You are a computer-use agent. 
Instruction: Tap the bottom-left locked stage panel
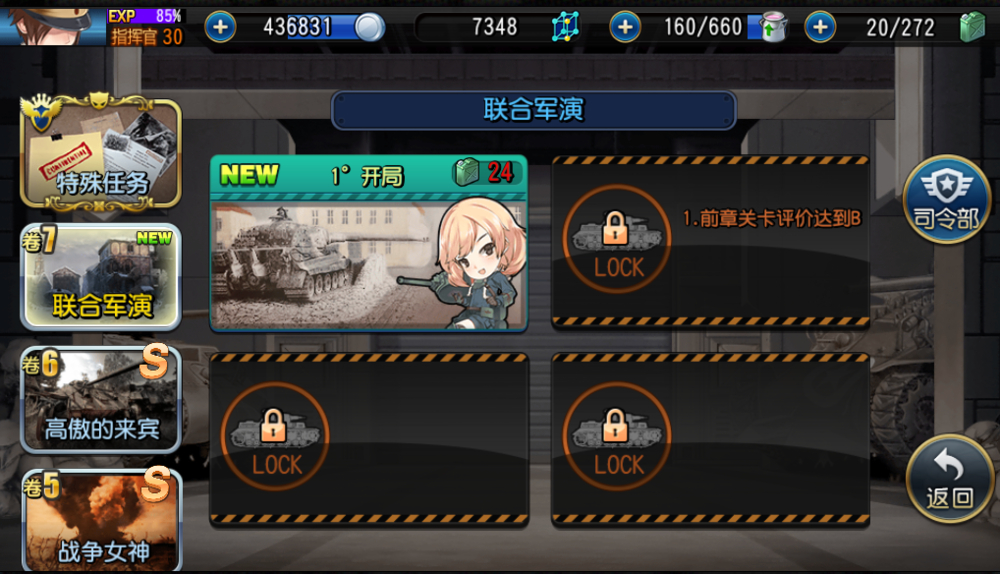tap(369, 439)
